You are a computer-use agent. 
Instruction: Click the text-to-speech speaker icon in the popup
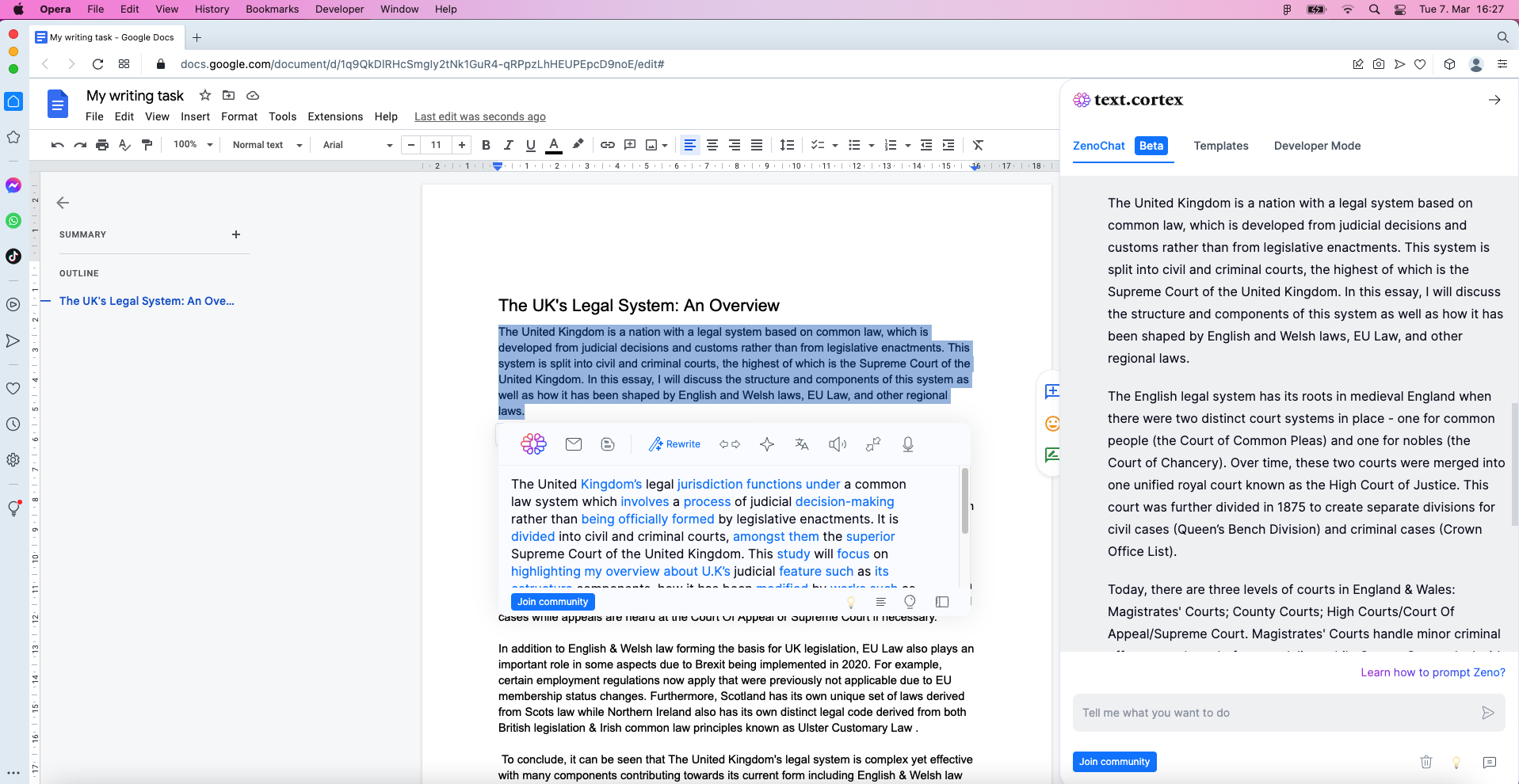[838, 444]
